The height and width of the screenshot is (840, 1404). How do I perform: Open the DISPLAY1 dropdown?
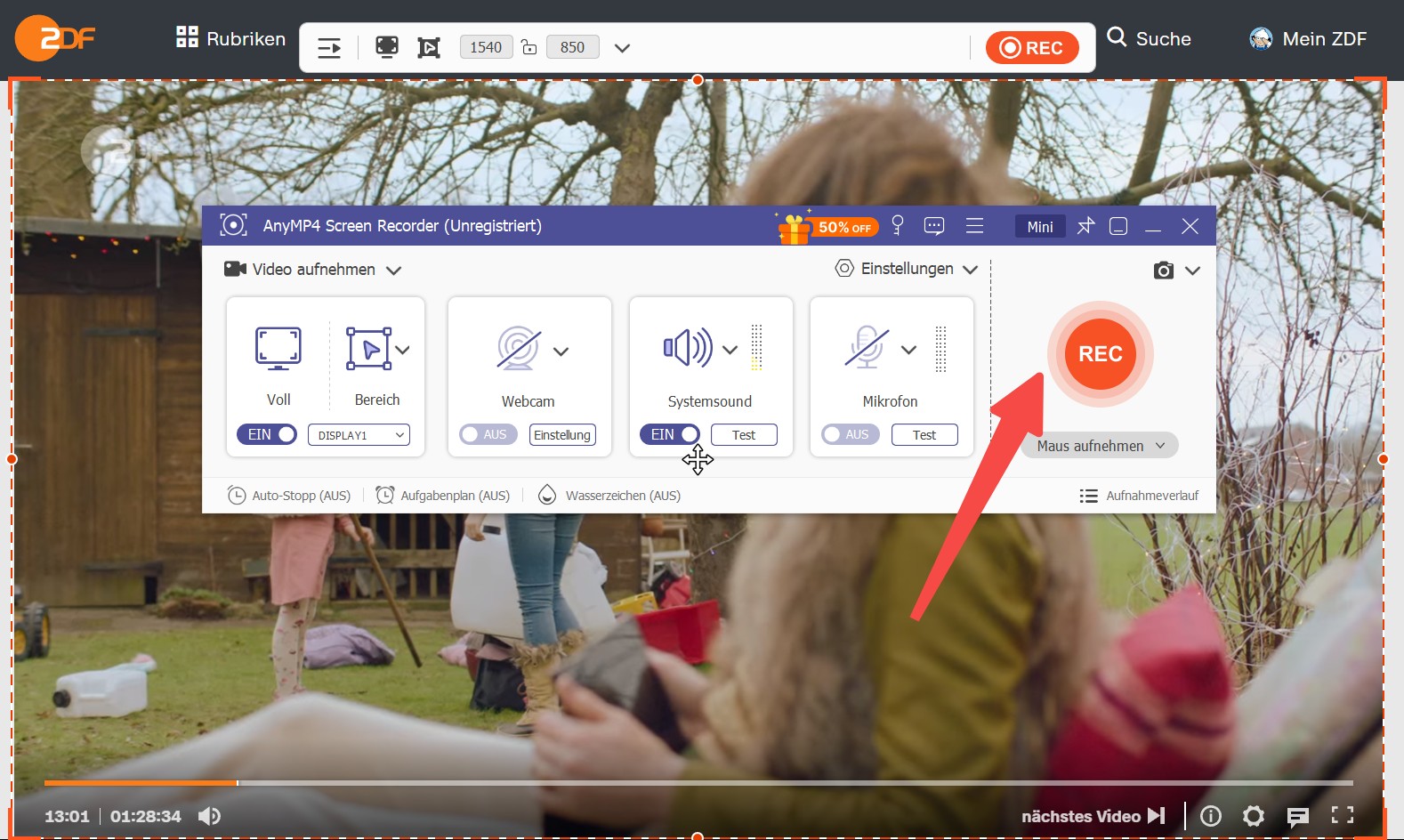(359, 434)
